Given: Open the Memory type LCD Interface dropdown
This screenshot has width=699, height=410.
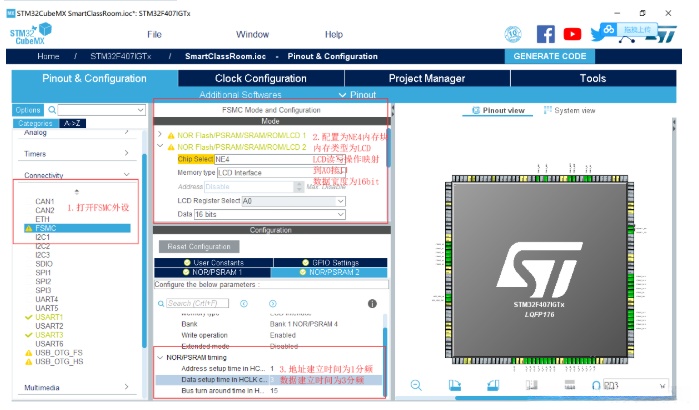Looking at the screenshot, I should coord(341,172).
